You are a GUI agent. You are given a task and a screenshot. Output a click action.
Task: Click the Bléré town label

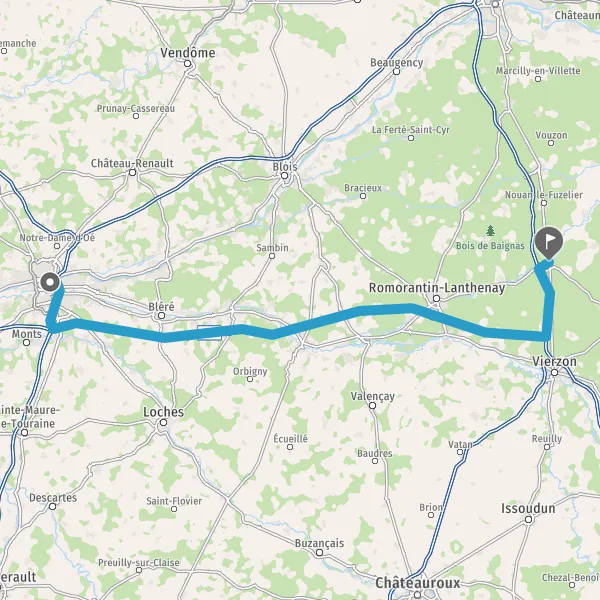click(x=161, y=307)
